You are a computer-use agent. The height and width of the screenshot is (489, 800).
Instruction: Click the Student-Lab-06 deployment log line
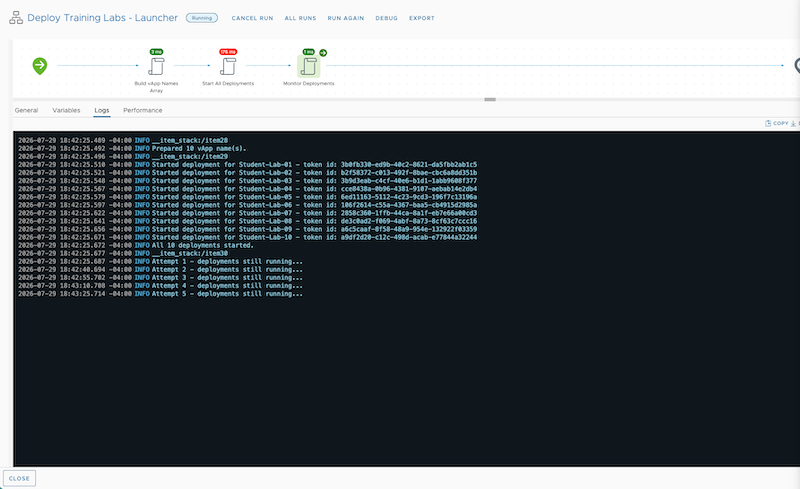[x=247, y=205]
